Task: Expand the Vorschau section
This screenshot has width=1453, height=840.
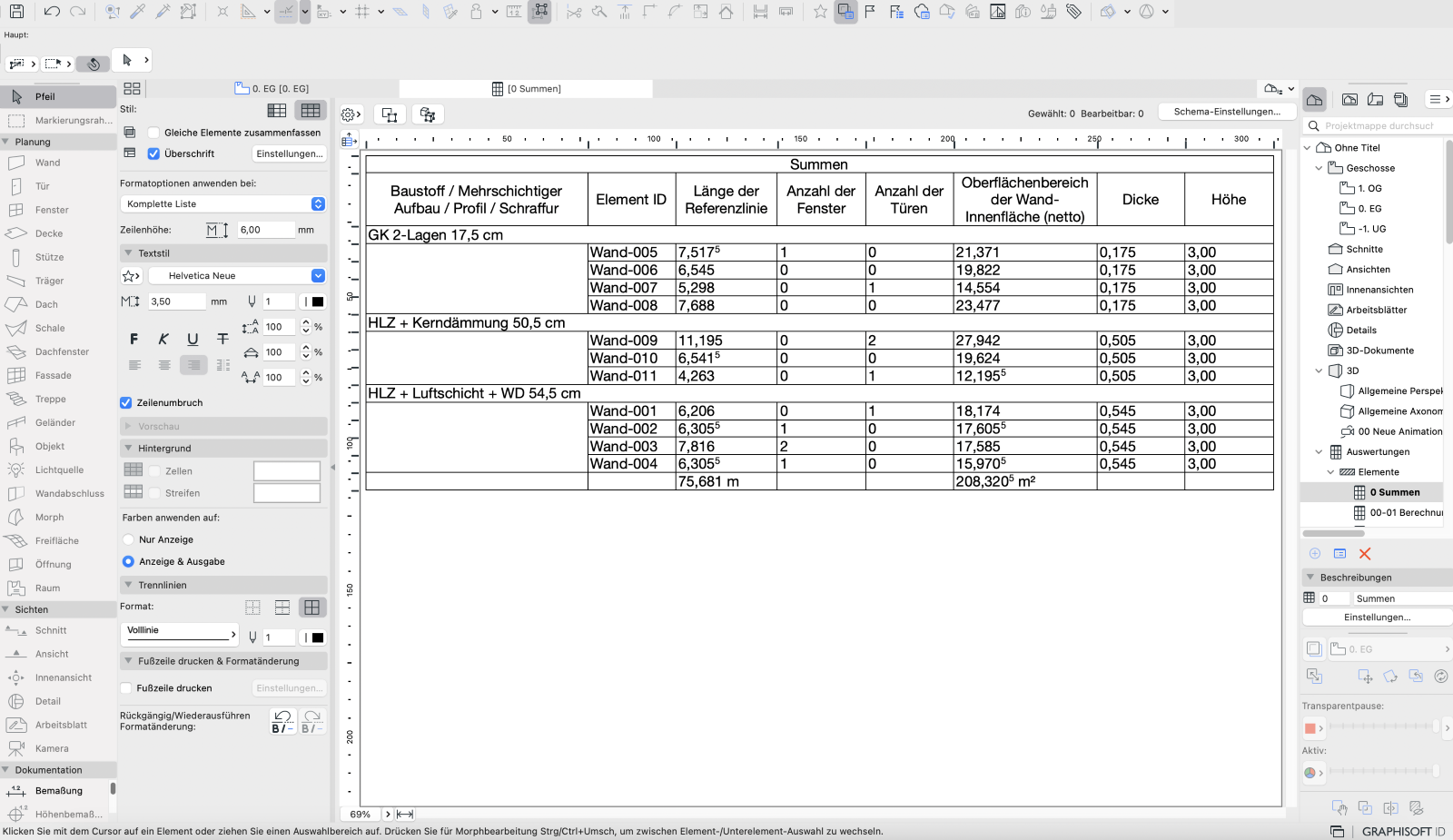Action: (128, 426)
